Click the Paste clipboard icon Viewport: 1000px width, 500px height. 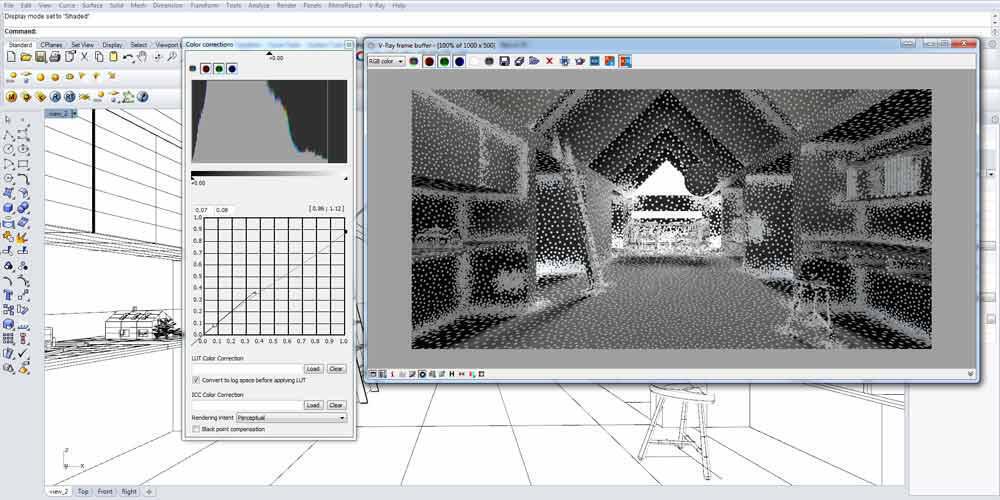(113, 57)
